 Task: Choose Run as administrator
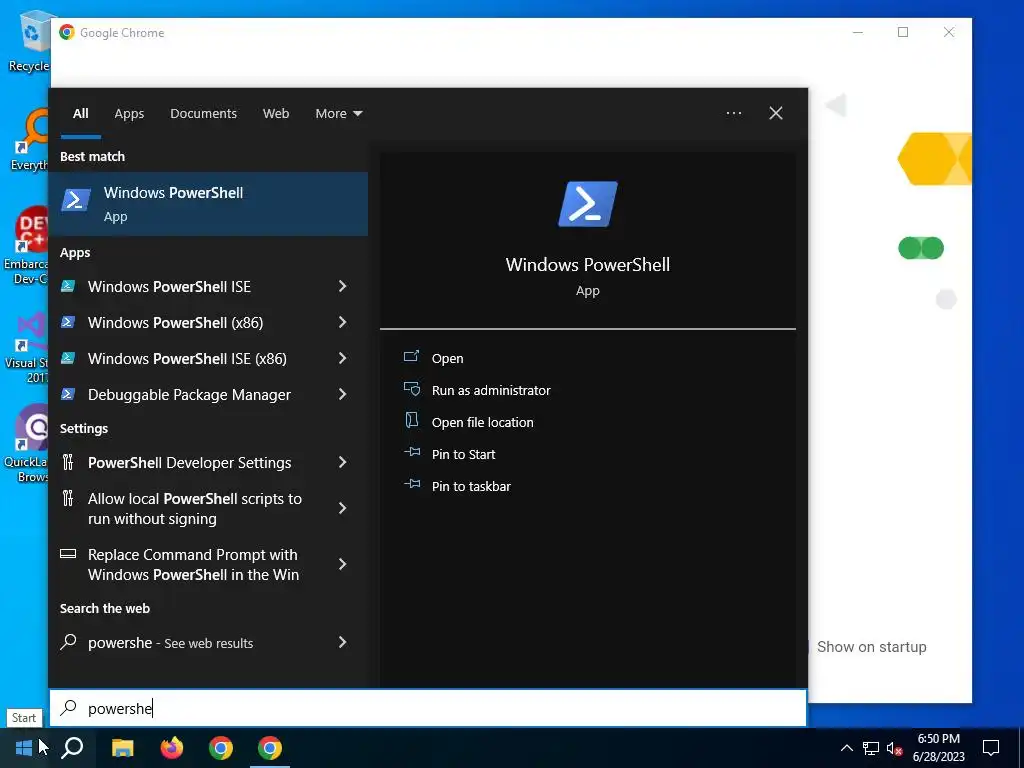tap(491, 390)
